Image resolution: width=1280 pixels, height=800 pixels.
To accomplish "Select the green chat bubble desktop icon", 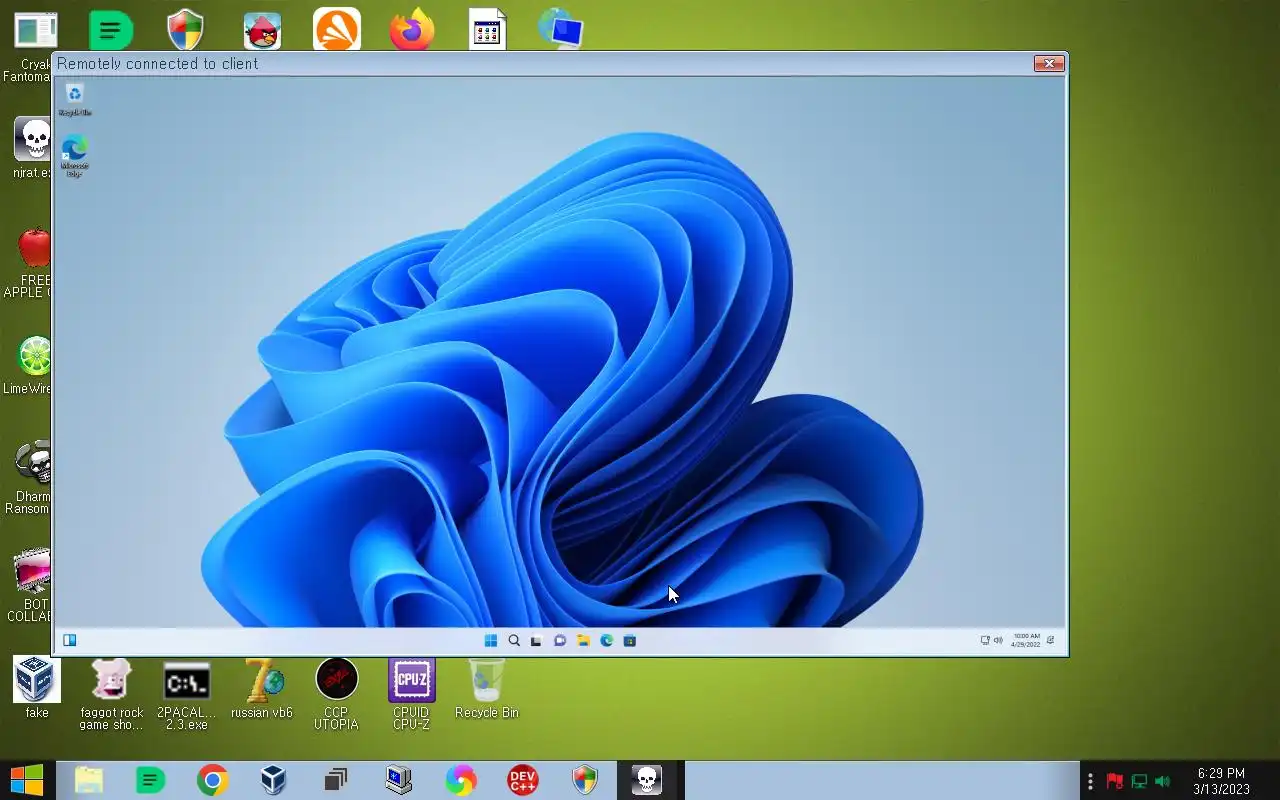I will 111,30.
